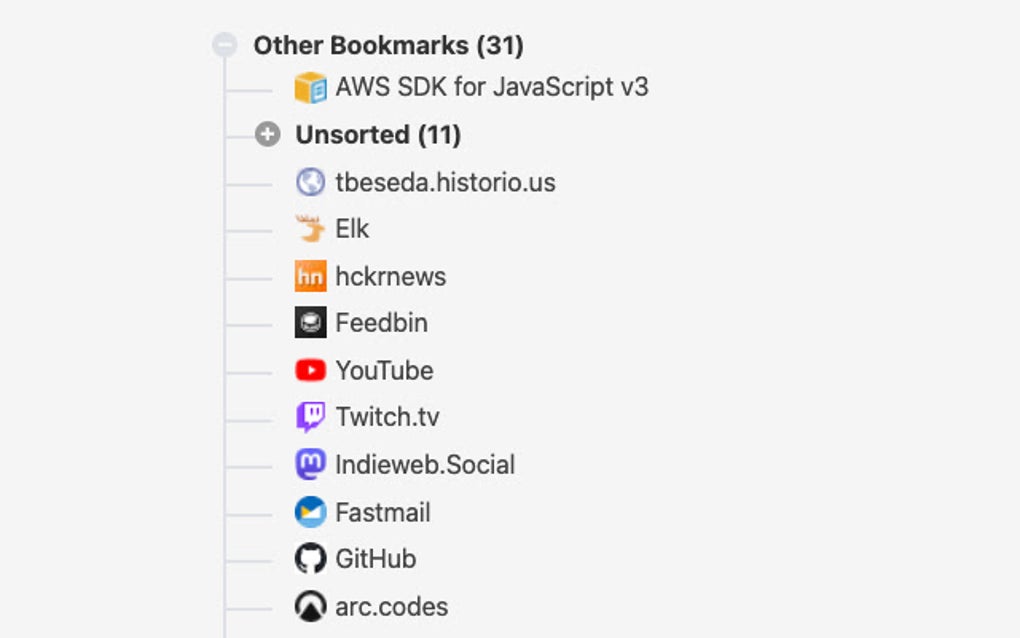The height and width of the screenshot is (638, 1020).
Task: Click the Feedbin favicon
Action: pyautogui.click(x=311, y=322)
